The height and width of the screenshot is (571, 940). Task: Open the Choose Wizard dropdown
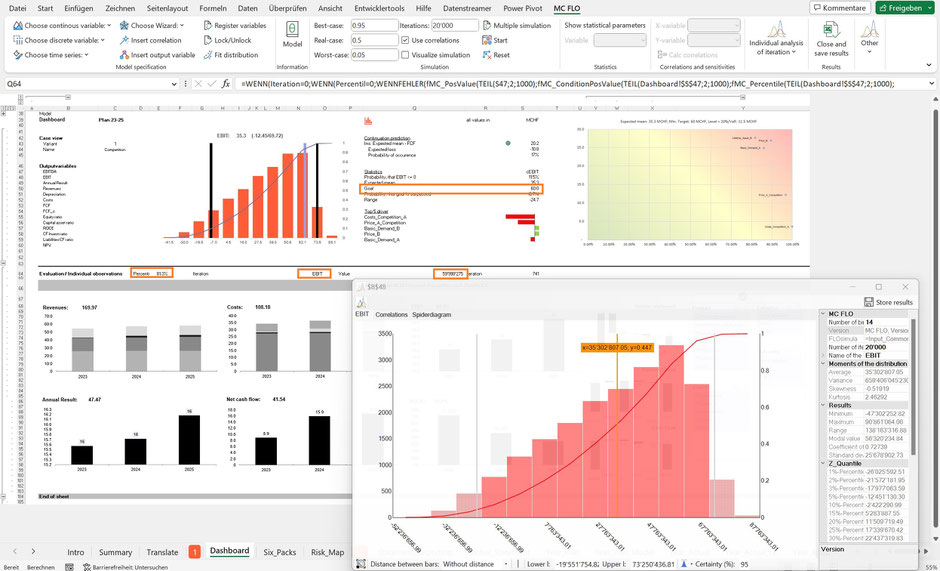coord(152,25)
